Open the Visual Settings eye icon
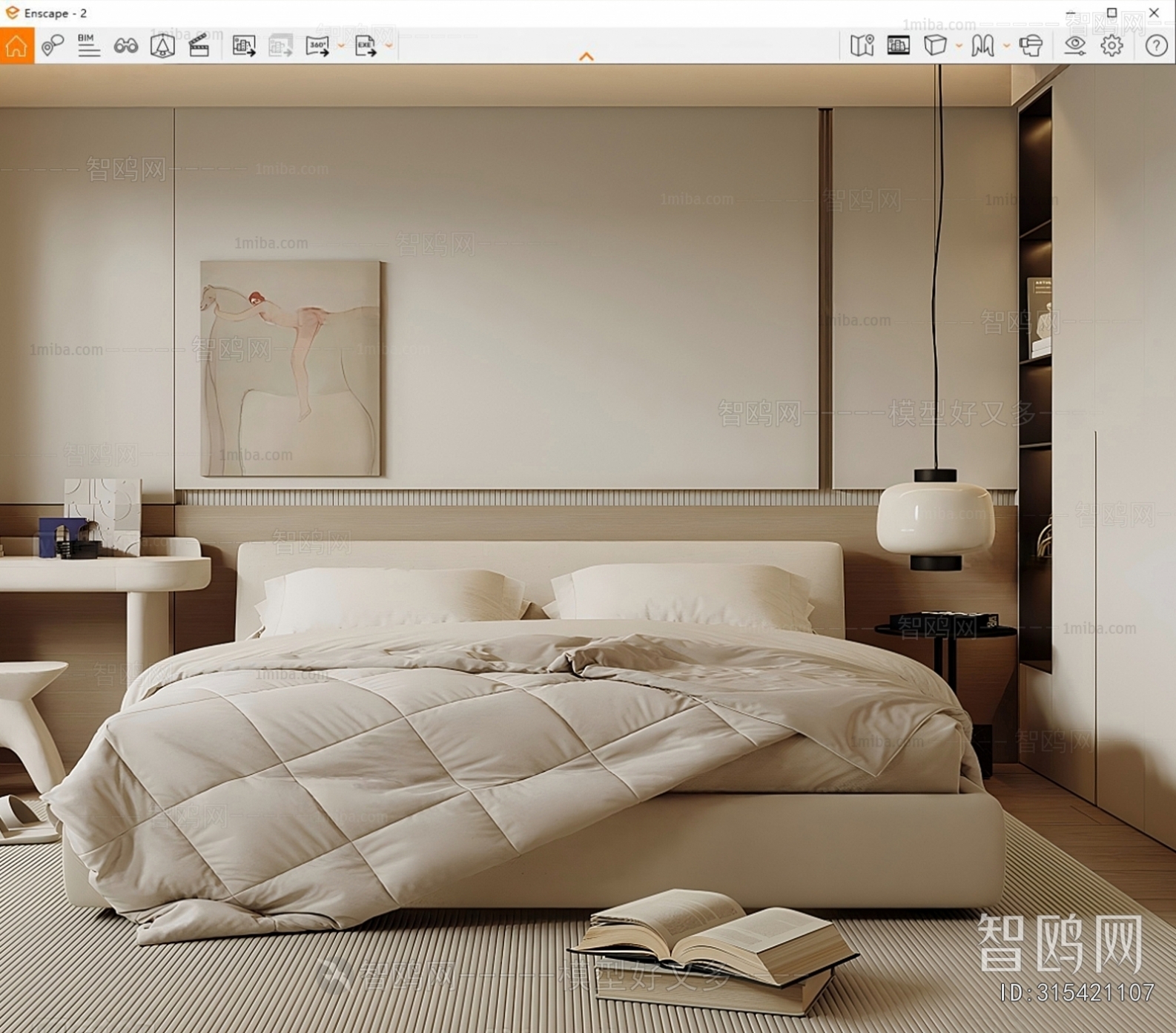 point(1074,45)
